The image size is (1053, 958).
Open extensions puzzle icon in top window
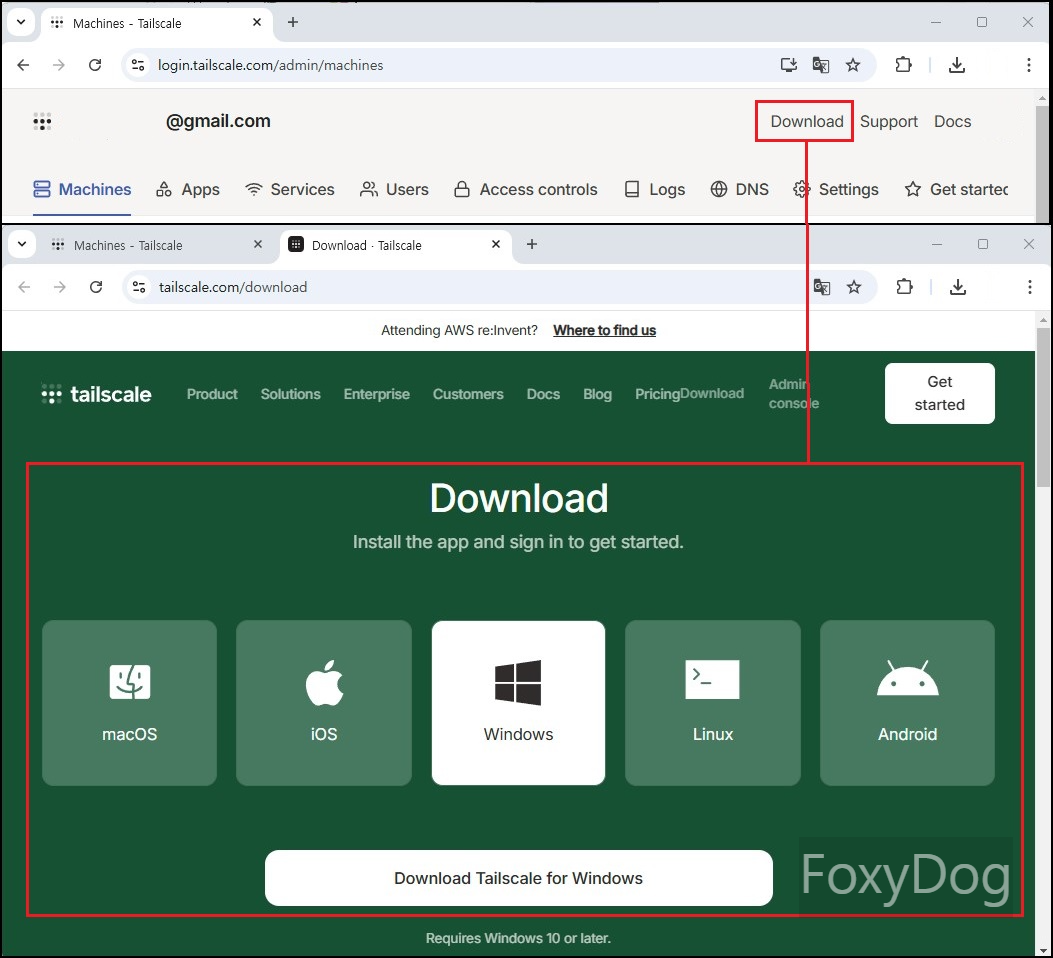pyautogui.click(x=903, y=65)
